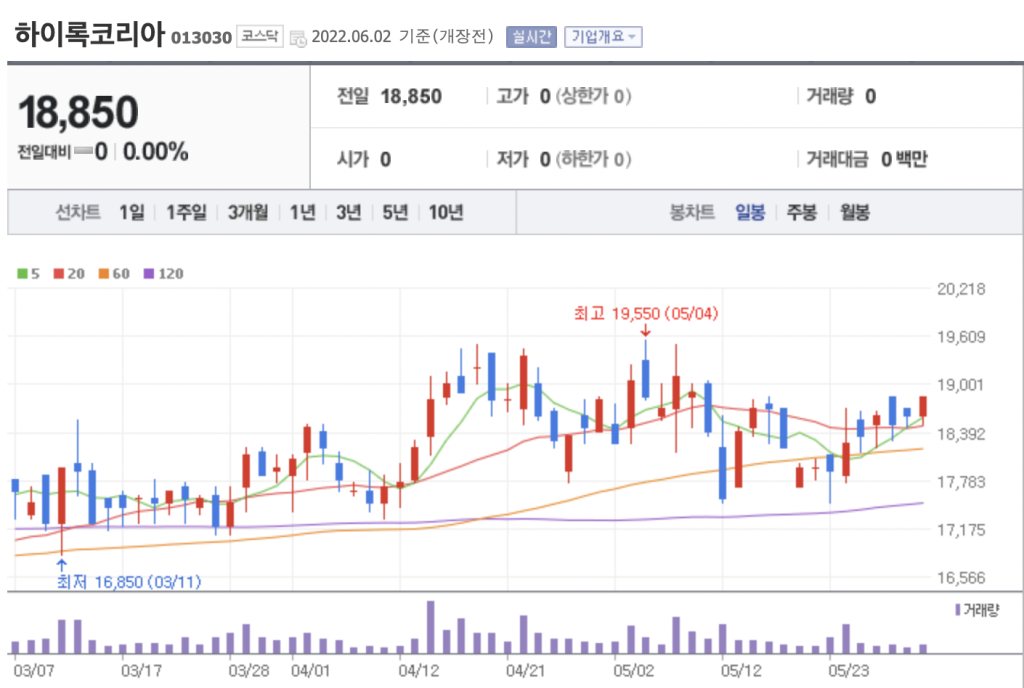The height and width of the screenshot is (688, 1024).
Task: Click the 17,175 price axis label
Action: 961,529
